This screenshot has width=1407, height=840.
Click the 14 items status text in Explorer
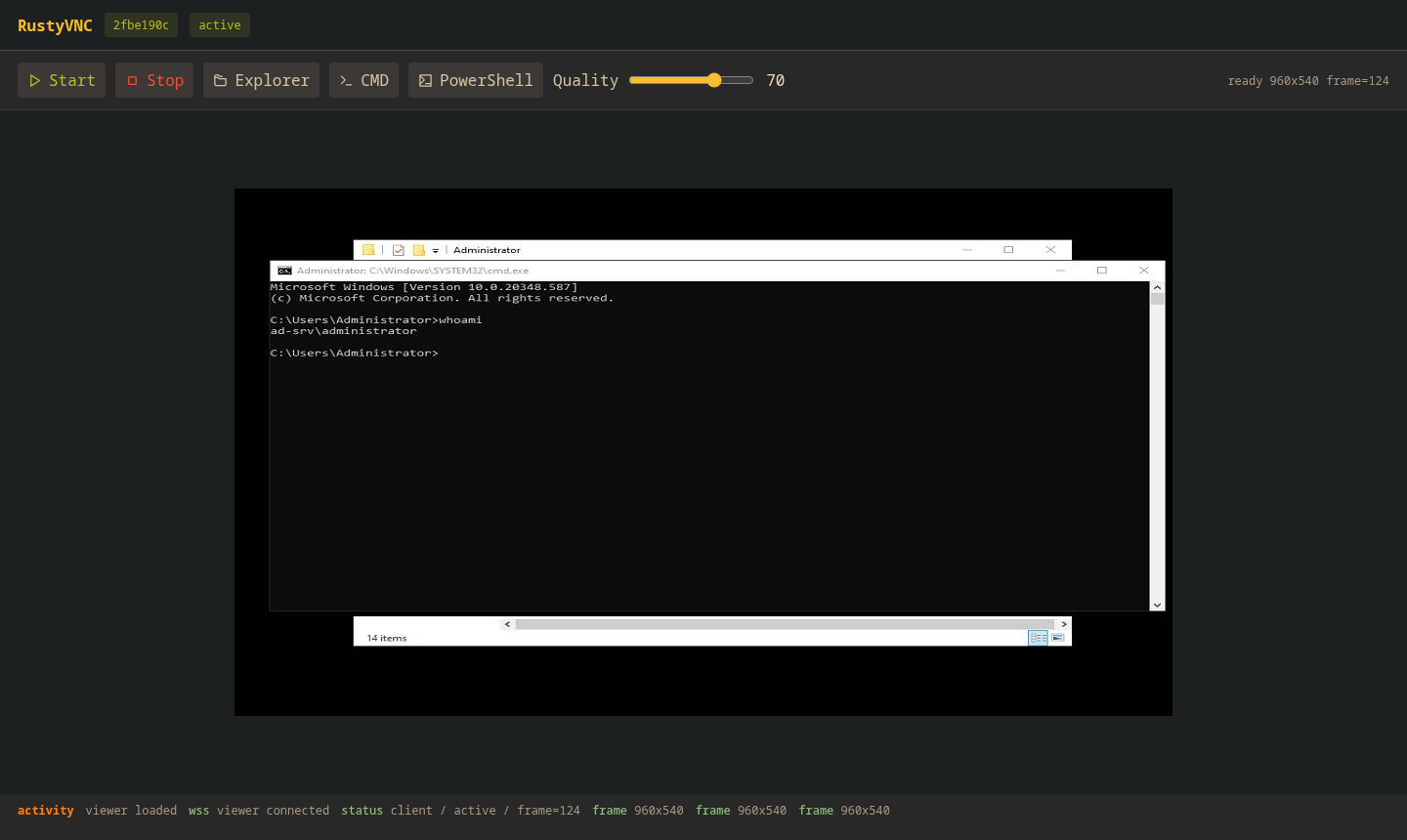click(387, 638)
